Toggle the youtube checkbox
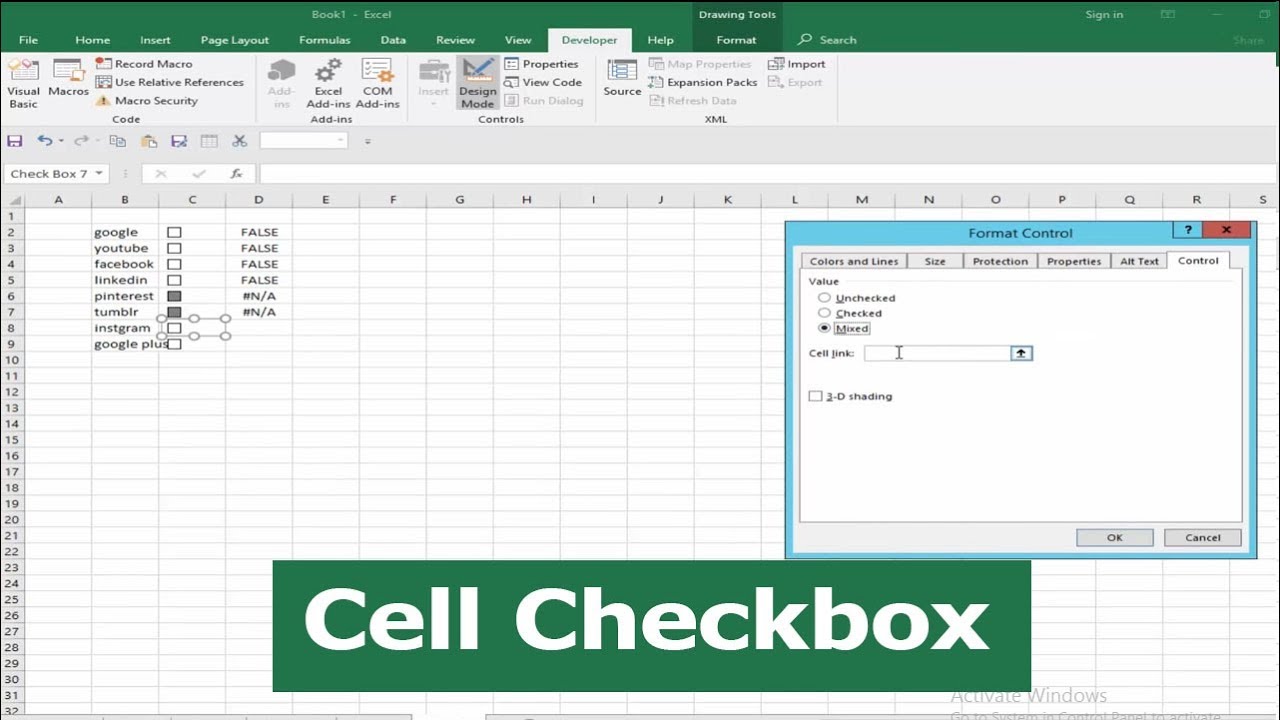The width and height of the screenshot is (1280, 720). click(174, 248)
